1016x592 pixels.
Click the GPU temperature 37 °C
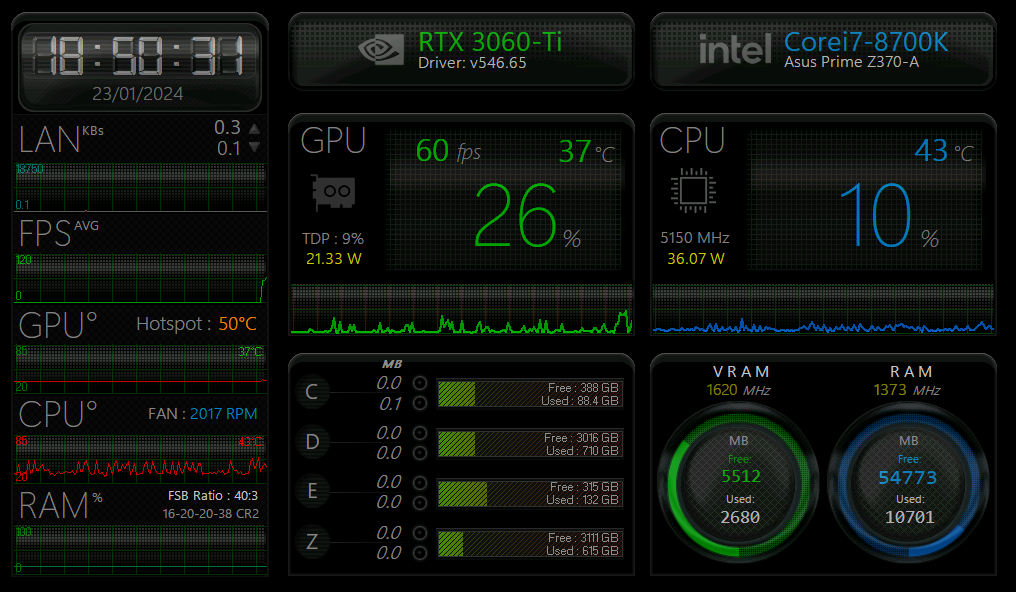[586, 152]
